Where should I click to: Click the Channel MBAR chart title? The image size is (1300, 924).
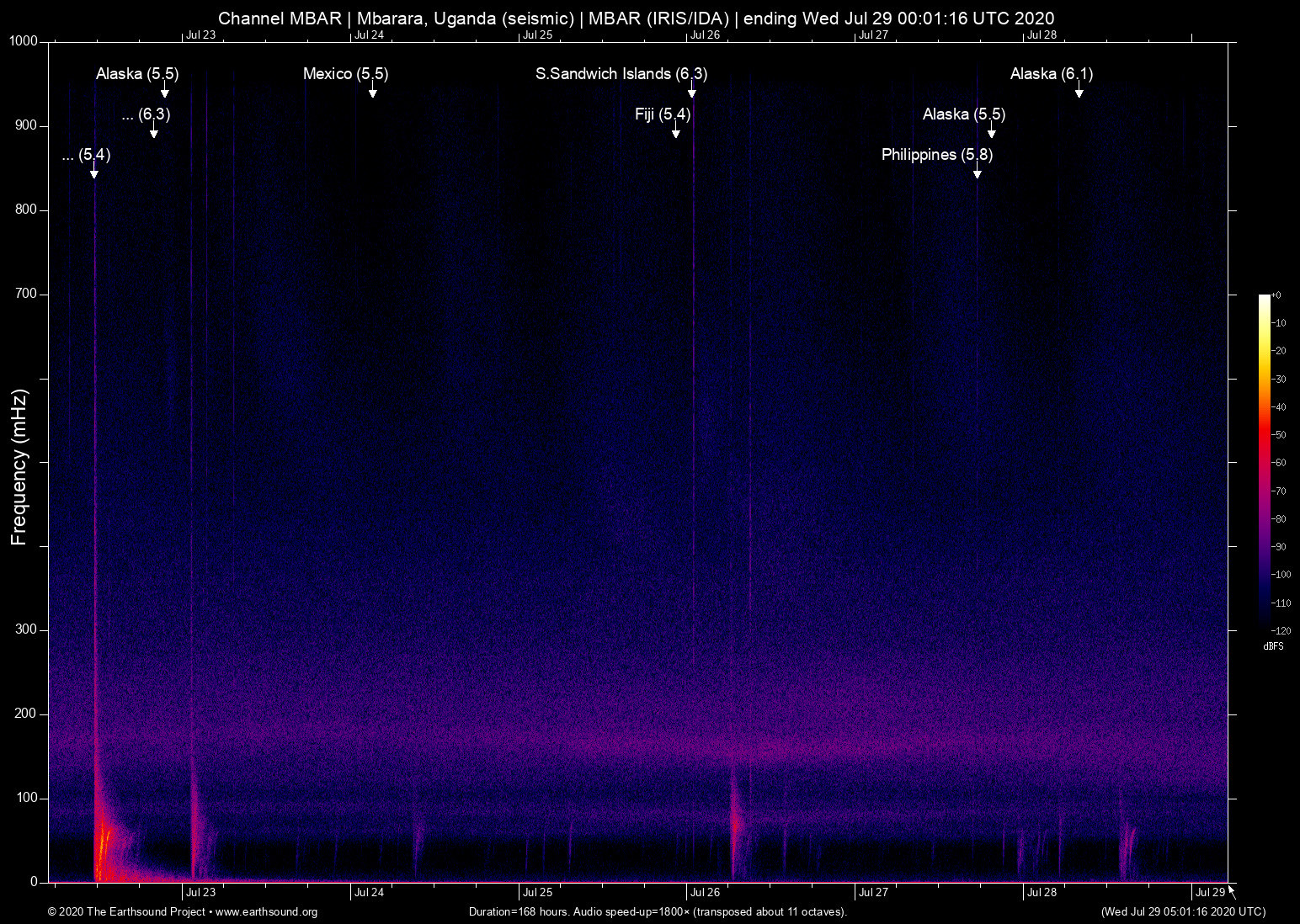636,19
